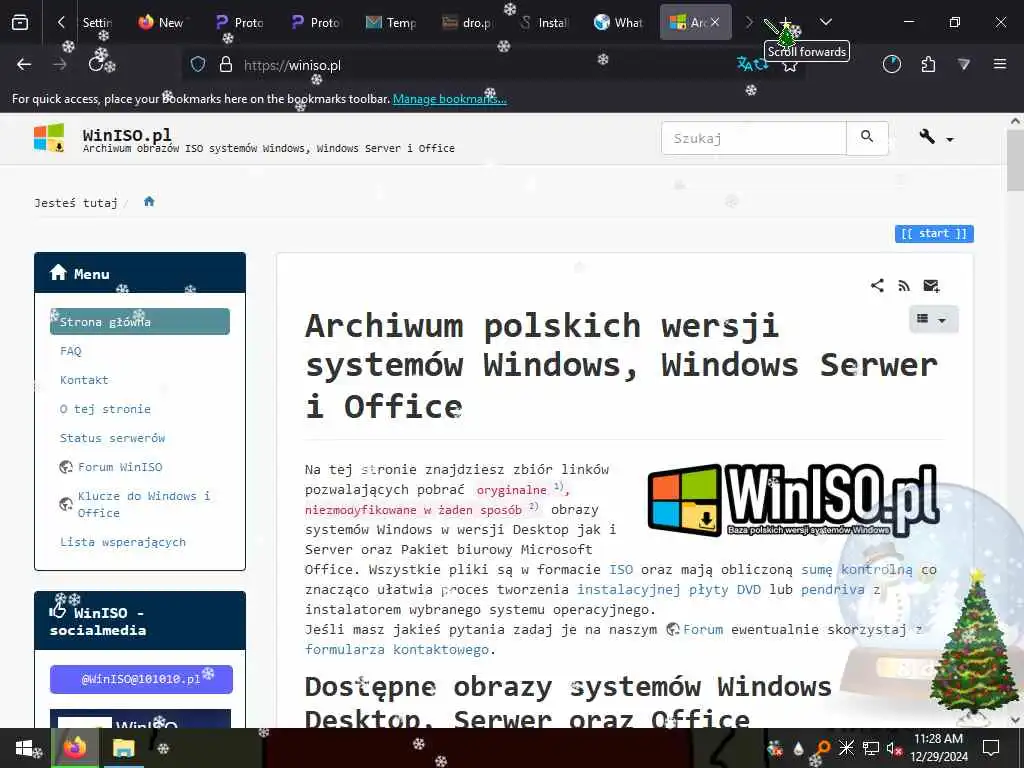Open the Firefox View icon at tab strip
Screen dimensions: 1024x768
click(x=20, y=23)
